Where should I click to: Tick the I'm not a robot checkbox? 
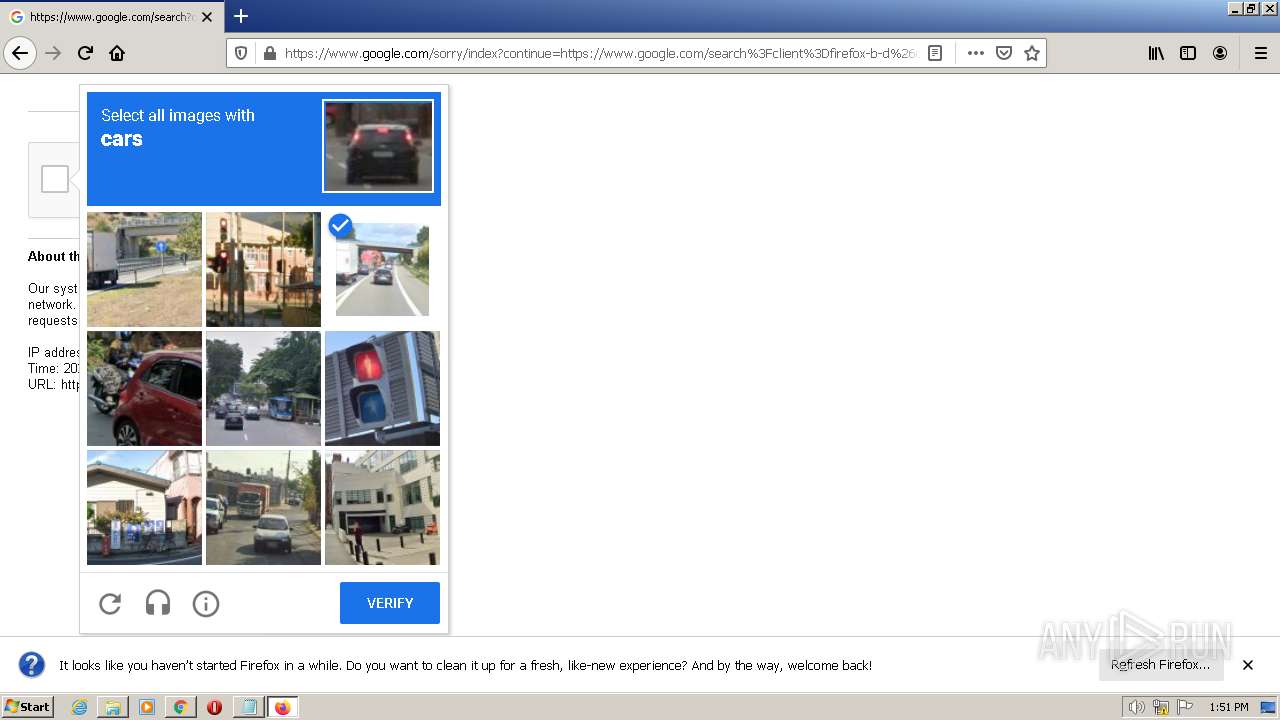(55, 179)
